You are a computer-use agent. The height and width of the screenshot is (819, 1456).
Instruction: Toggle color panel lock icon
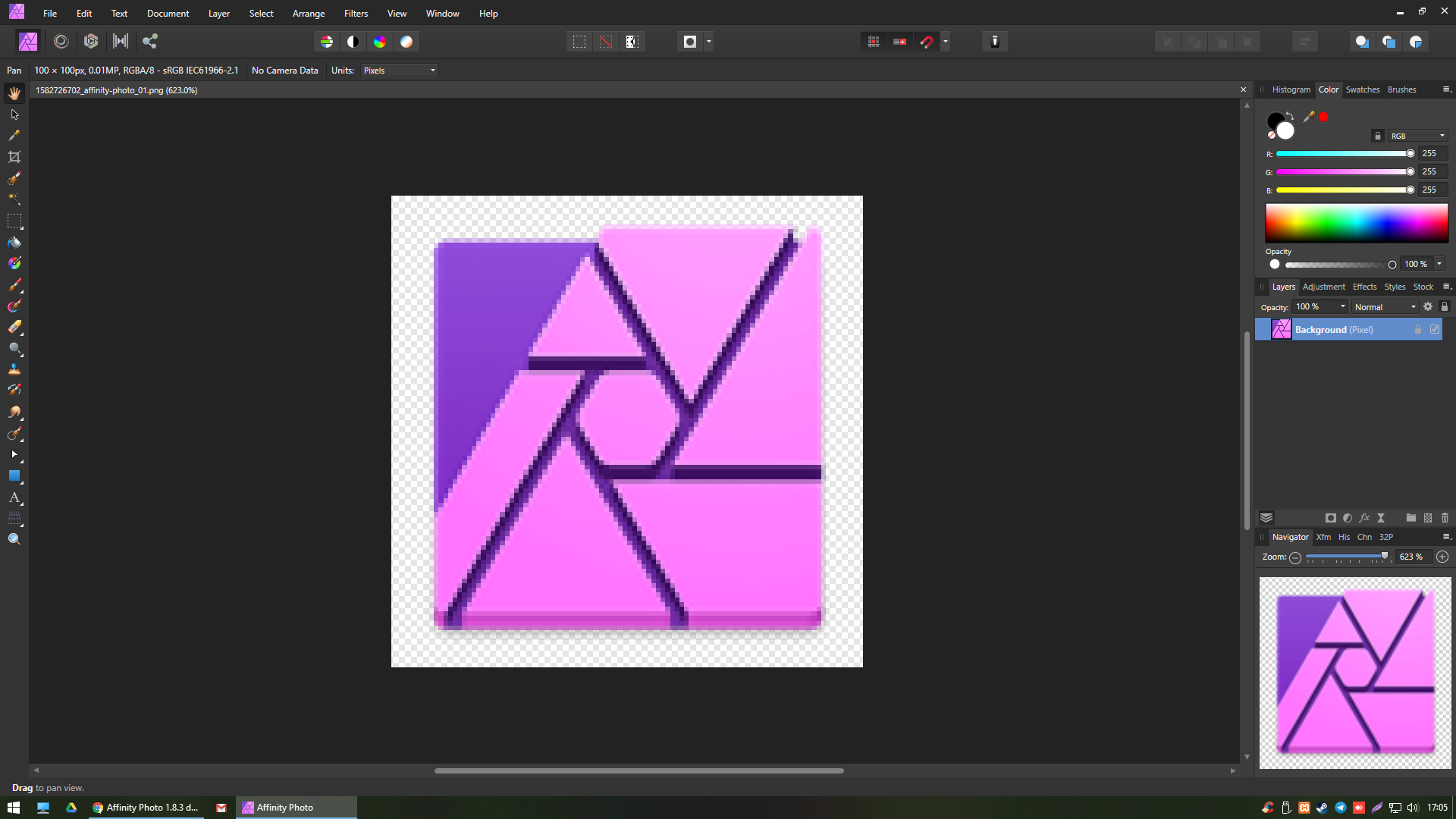point(1378,136)
